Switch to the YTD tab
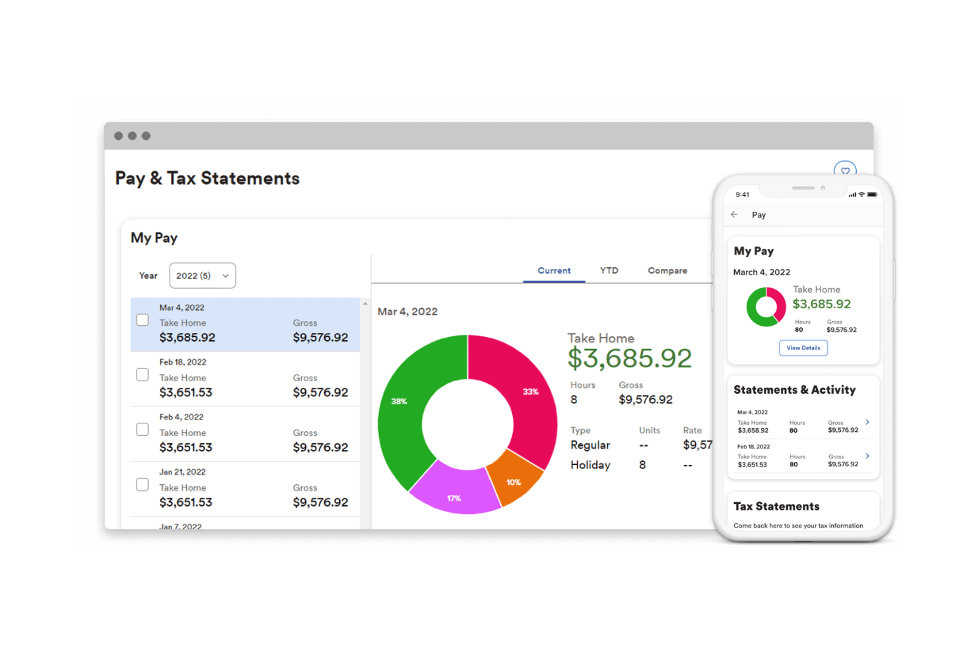Screen dimensions: 978x652 pos(609,270)
